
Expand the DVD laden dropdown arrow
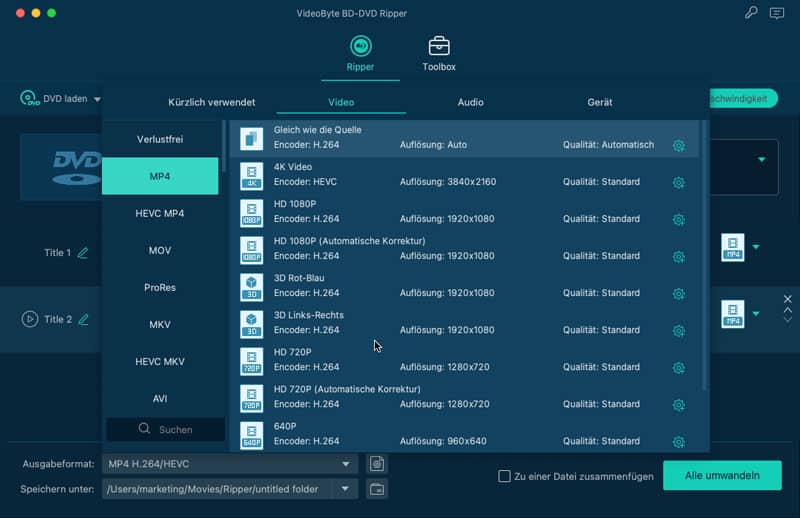click(97, 99)
